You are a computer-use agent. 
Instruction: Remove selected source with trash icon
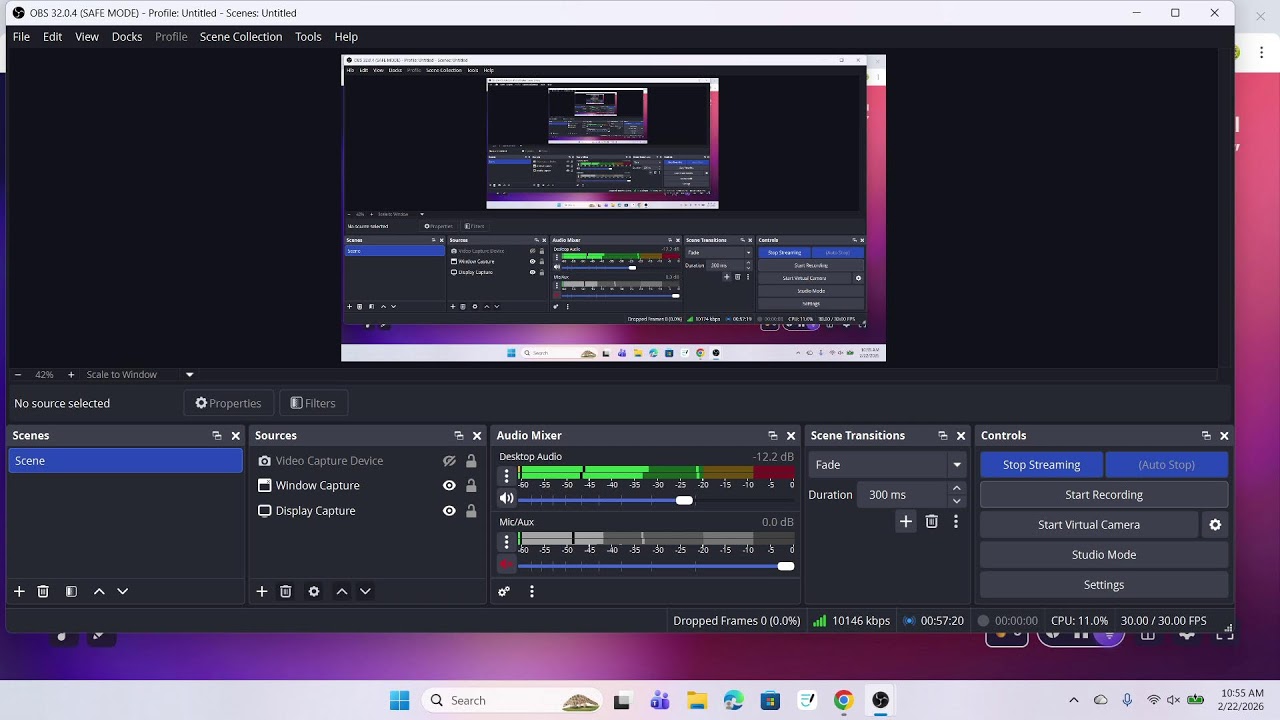click(x=286, y=591)
